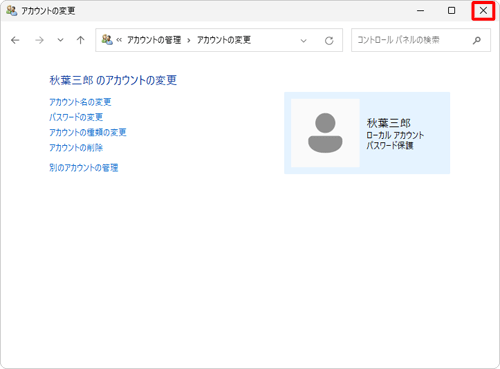Go back with the left arrow button

(15, 40)
